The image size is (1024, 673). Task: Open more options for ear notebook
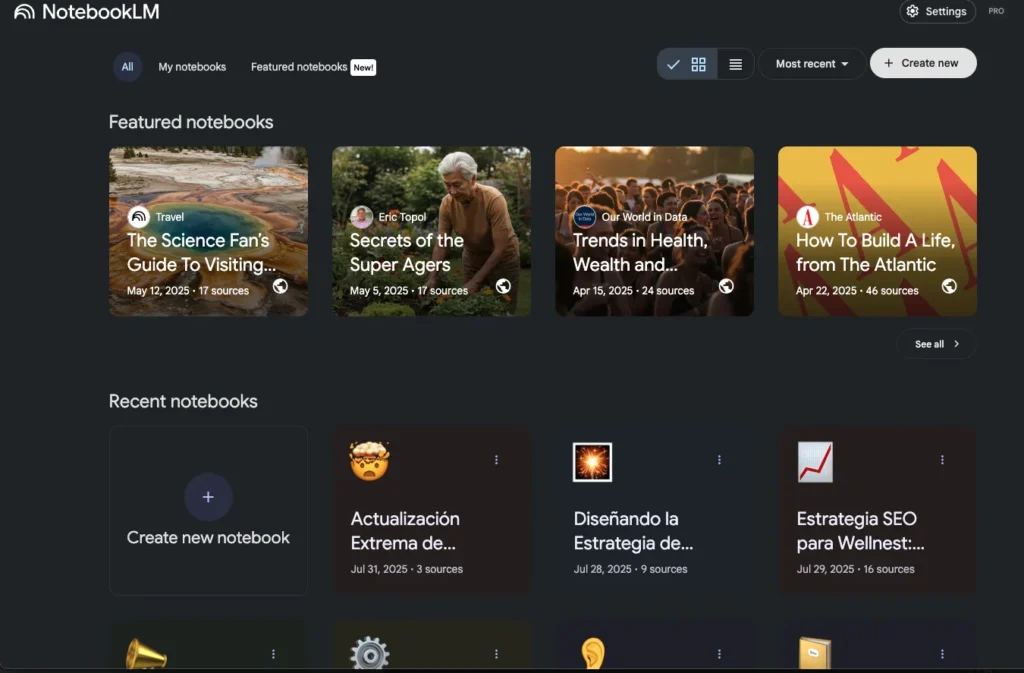pos(719,654)
